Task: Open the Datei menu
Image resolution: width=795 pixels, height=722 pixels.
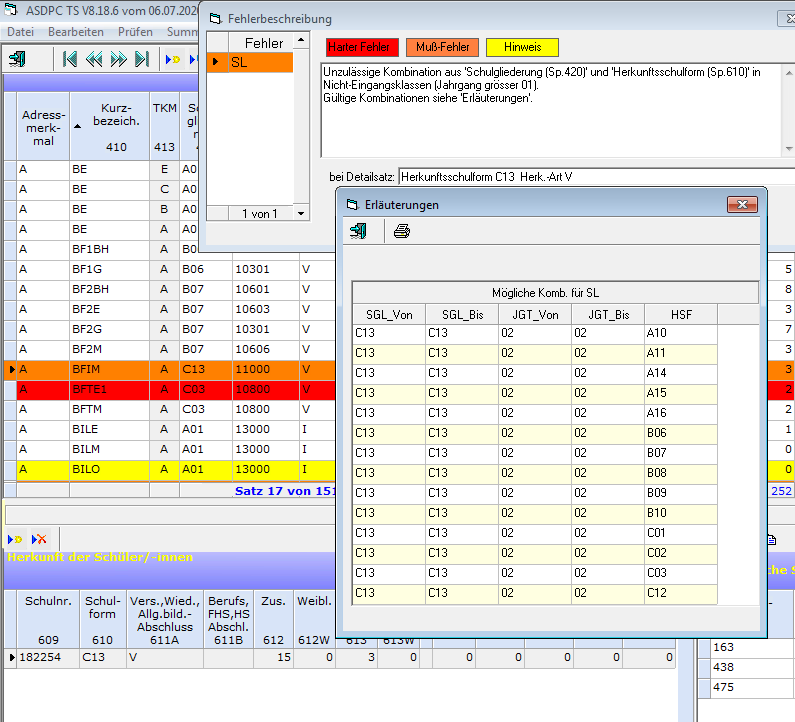Action: pyautogui.click(x=21, y=32)
